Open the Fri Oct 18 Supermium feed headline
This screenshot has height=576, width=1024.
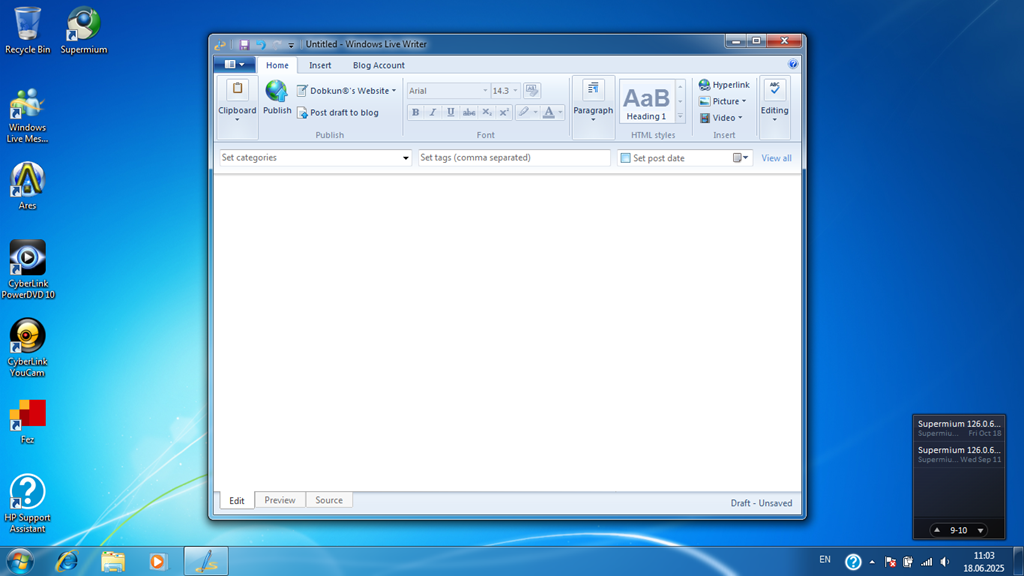coord(959,428)
